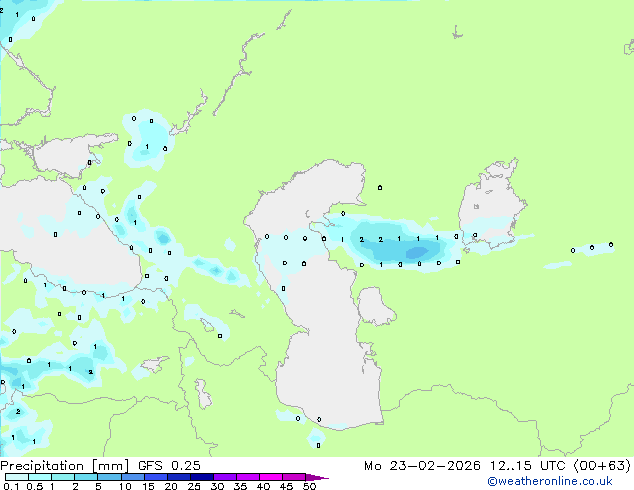Pick the violet swatch between 35 and 40

click(248, 477)
